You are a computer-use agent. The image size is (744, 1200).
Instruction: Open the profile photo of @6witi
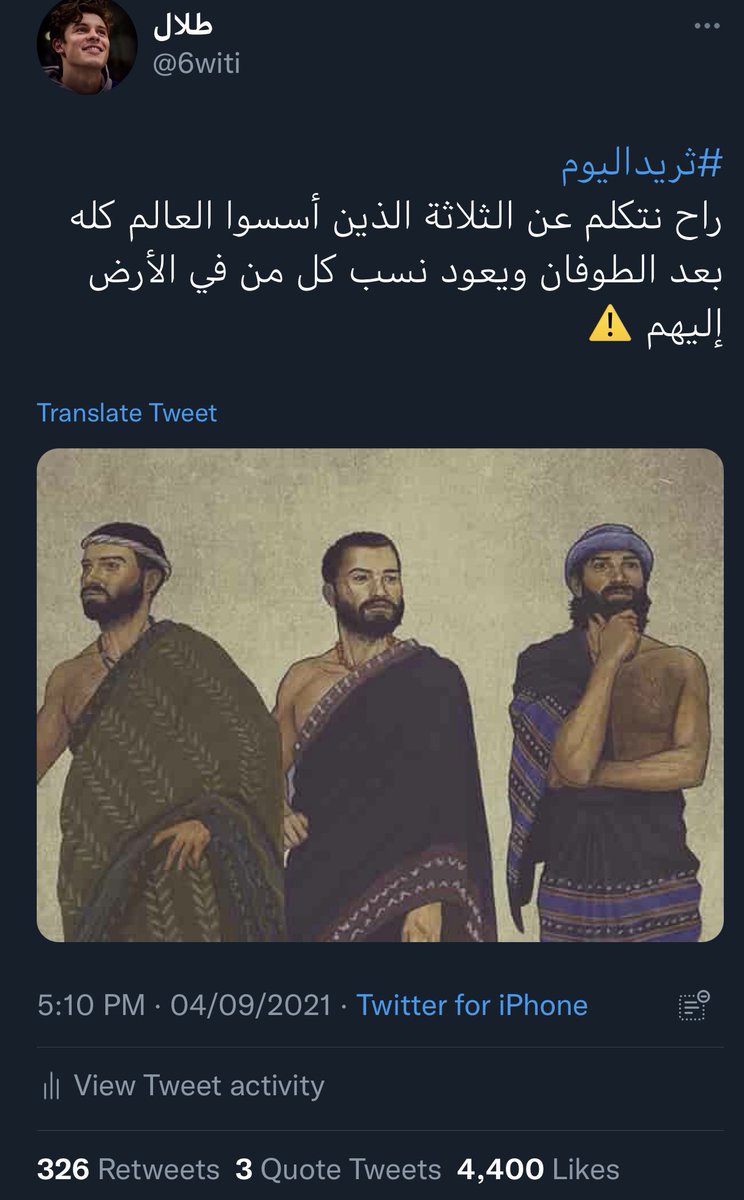pyautogui.click(x=87, y=46)
